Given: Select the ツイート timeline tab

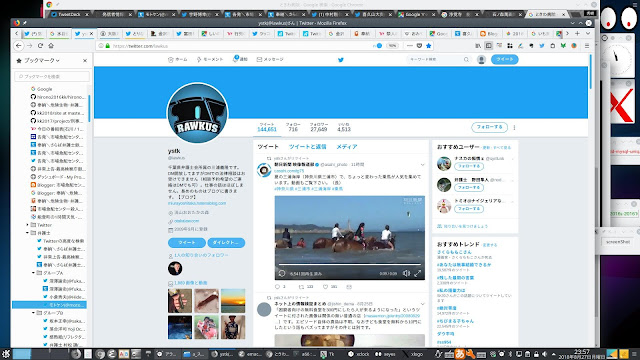Looking at the screenshot, I should (x=268, y=147).
